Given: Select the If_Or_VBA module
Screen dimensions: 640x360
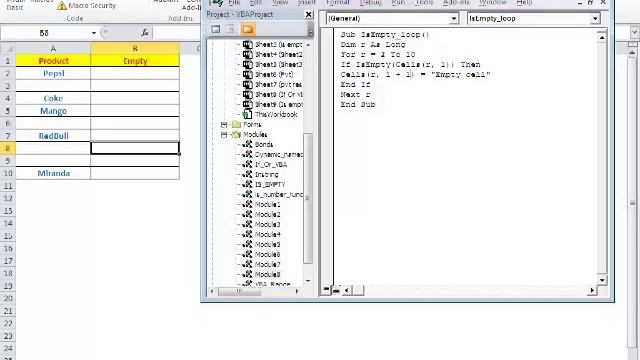Looking at the screenshot, I should click(x=271, y=164).
